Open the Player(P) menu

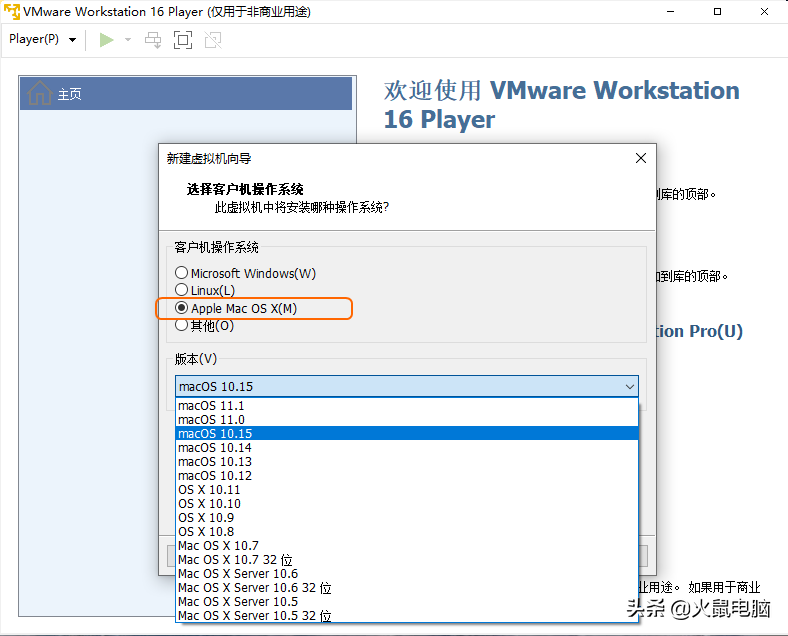[43, 39]
